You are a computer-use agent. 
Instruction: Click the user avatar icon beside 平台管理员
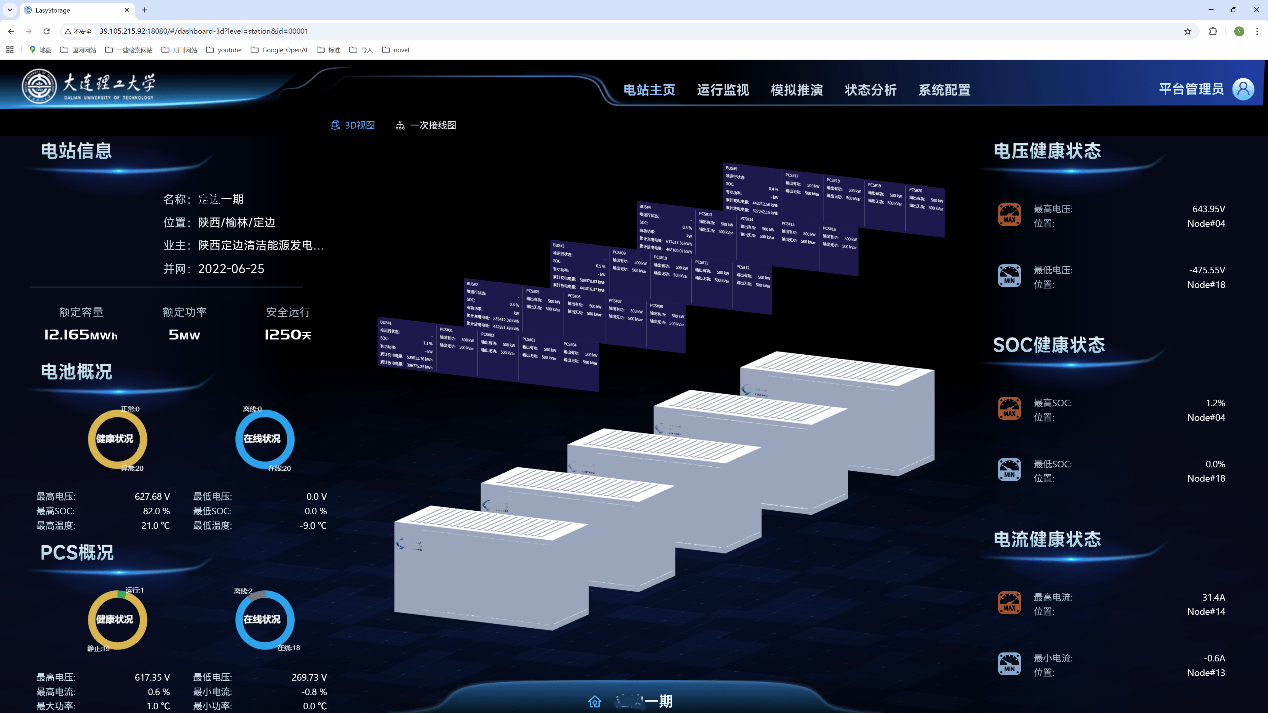pos(1243,89)
